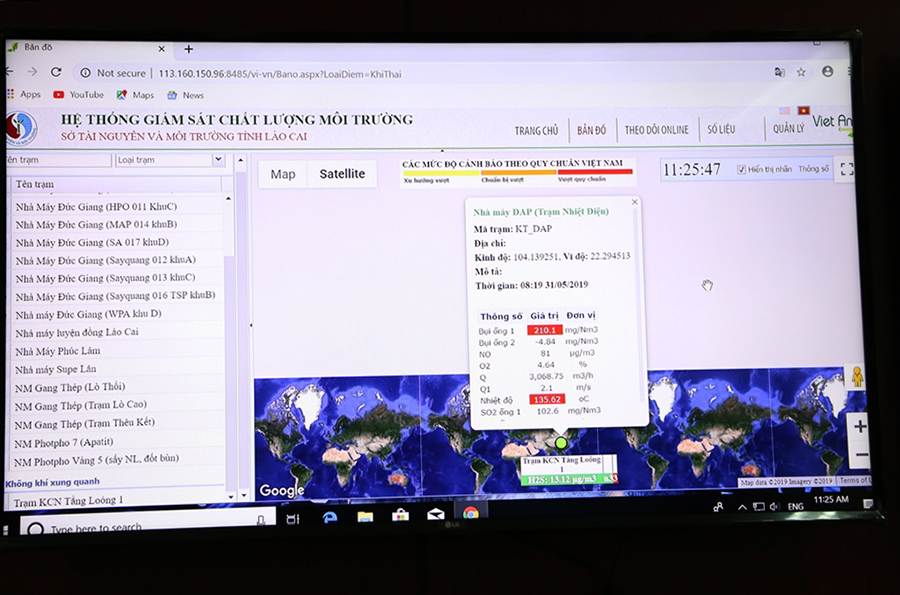The height and width of the screenshot is (595, 900).
Task: Open the Terms of Use map link
Action: (854, 480)
